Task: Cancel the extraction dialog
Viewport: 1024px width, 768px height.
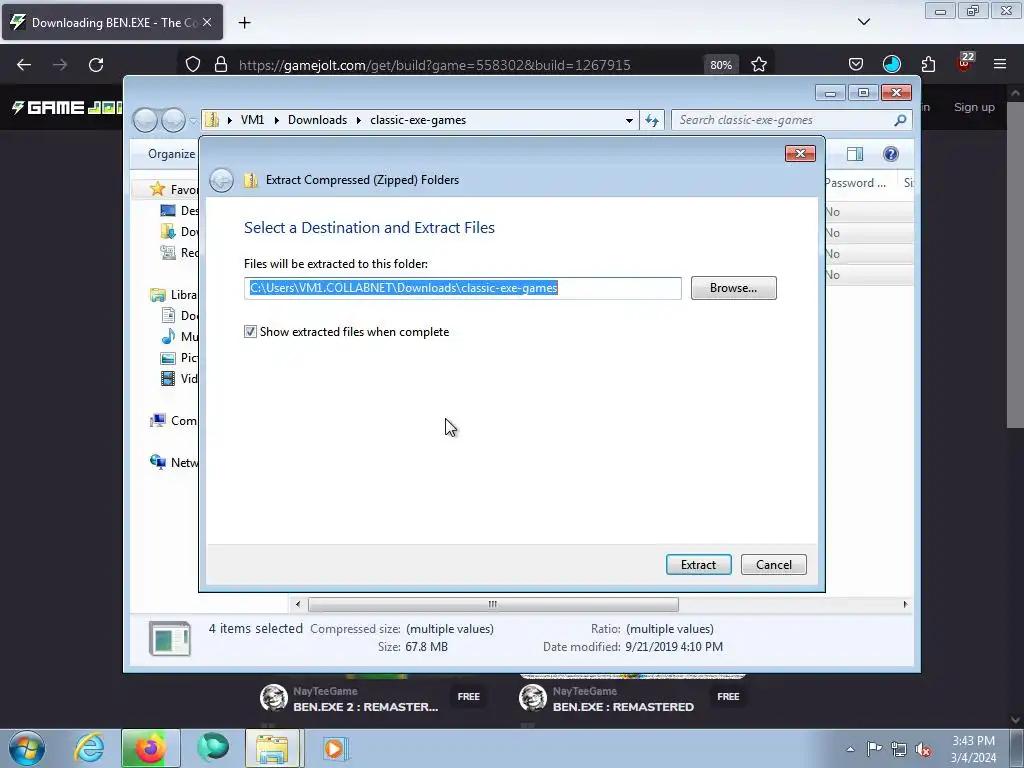Action: click(773, 564)
